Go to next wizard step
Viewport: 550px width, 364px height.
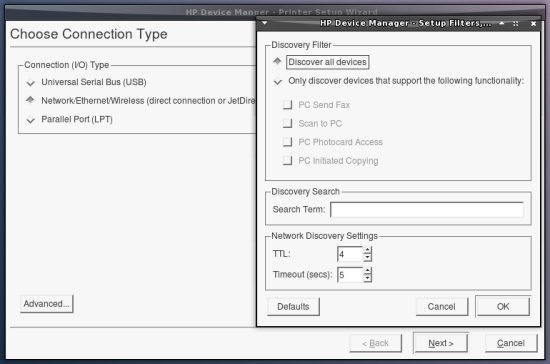(x=441, y=343)
